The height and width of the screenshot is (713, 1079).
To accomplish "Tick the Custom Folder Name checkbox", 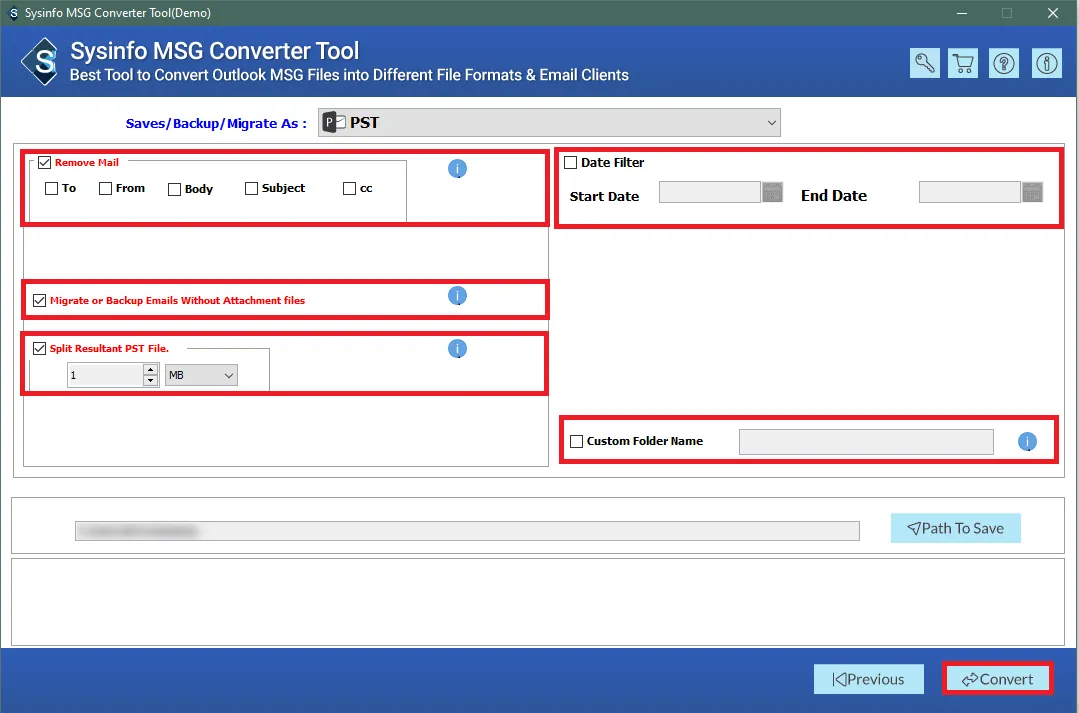I will [577, 441].
